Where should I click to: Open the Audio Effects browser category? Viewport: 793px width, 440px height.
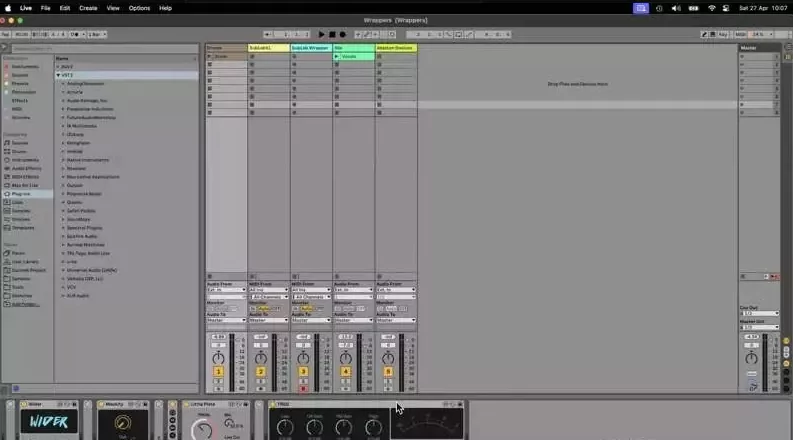click(26, 168)
